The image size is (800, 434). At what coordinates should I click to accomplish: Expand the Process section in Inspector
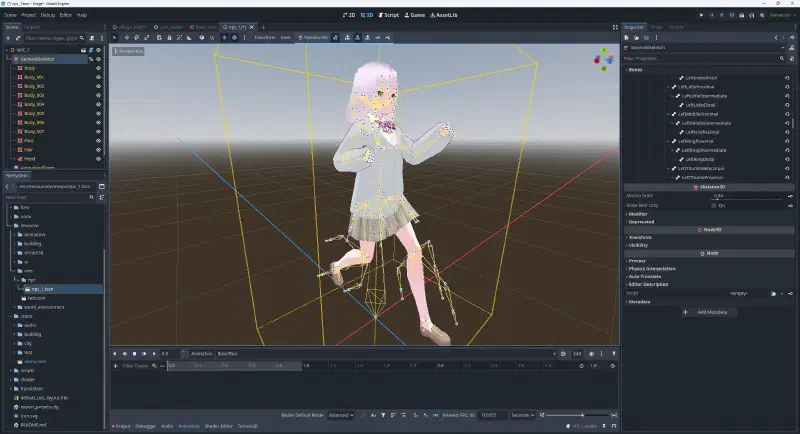tap(636, 261)
